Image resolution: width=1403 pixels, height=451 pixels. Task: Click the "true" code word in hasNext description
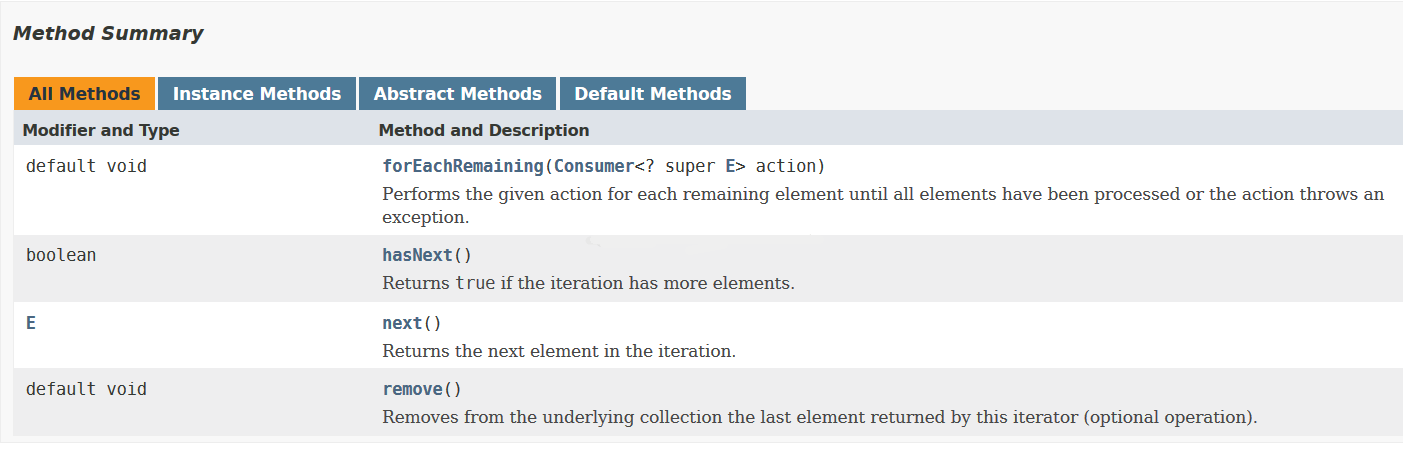[475, 283]
